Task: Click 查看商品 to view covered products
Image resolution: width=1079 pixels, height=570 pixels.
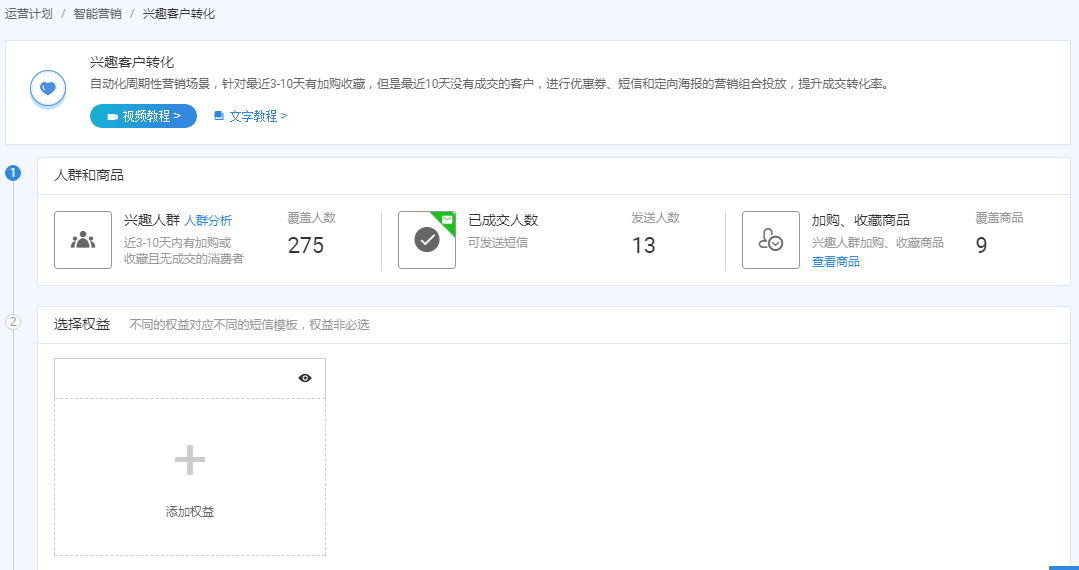Action: click(835, 262)
